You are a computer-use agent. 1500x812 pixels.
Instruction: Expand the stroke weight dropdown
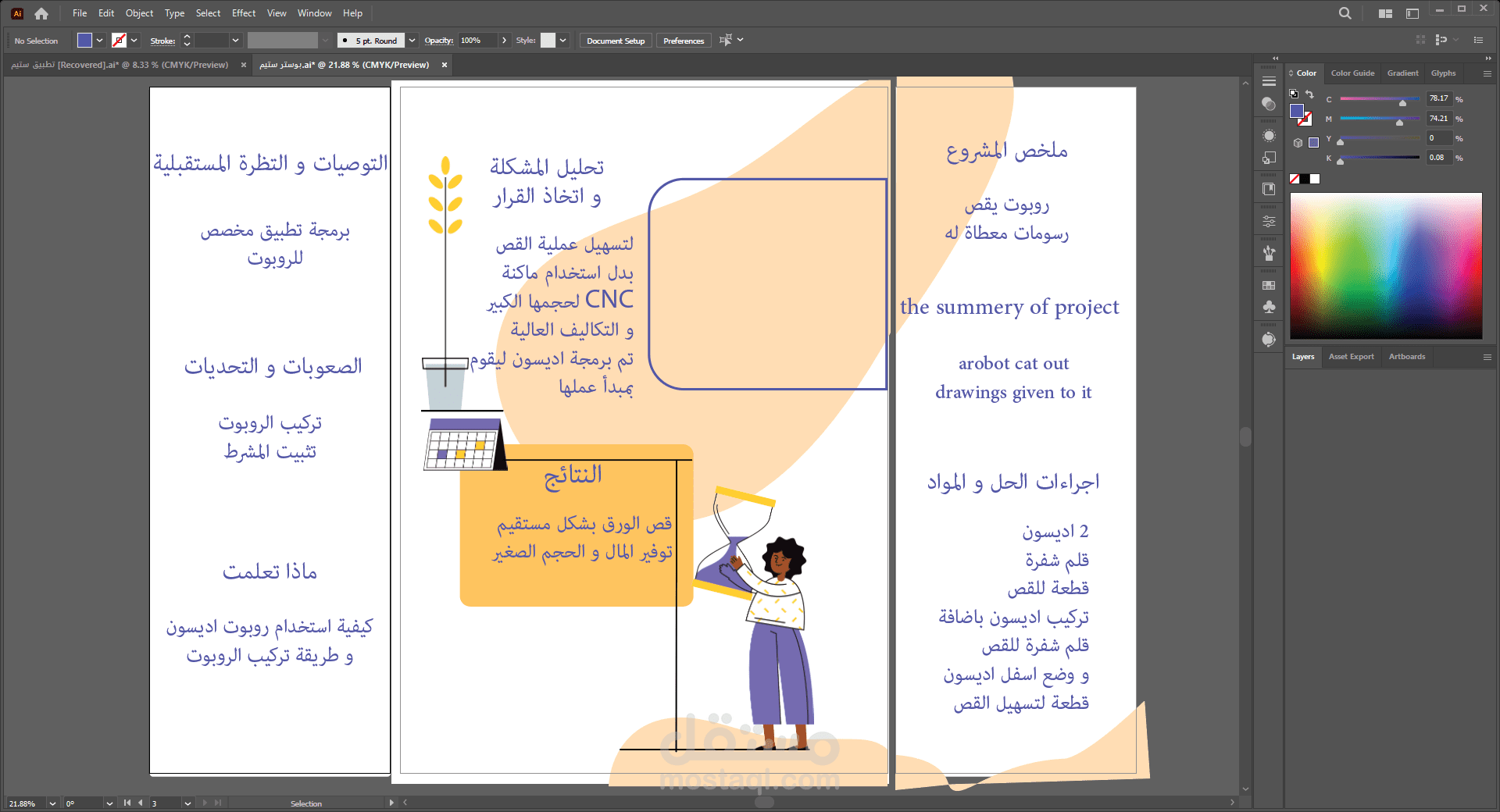tap(235, 41)
